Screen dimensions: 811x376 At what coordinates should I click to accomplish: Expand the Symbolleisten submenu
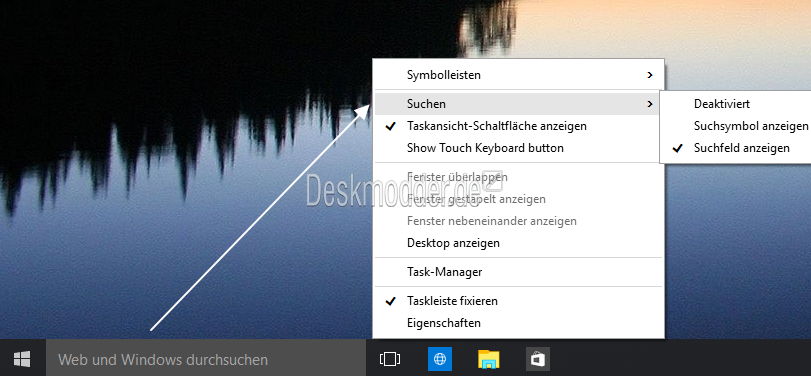click(519, 75)
